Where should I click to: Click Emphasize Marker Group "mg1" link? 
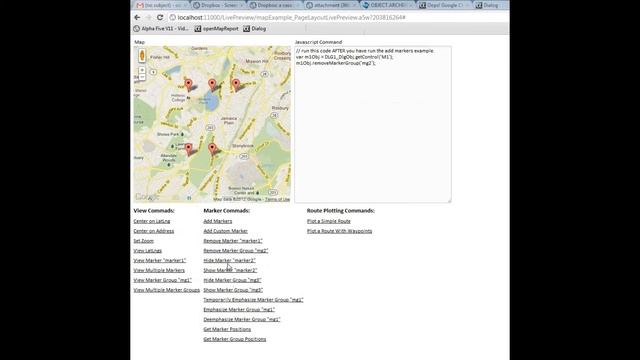[x=239, y=309]
